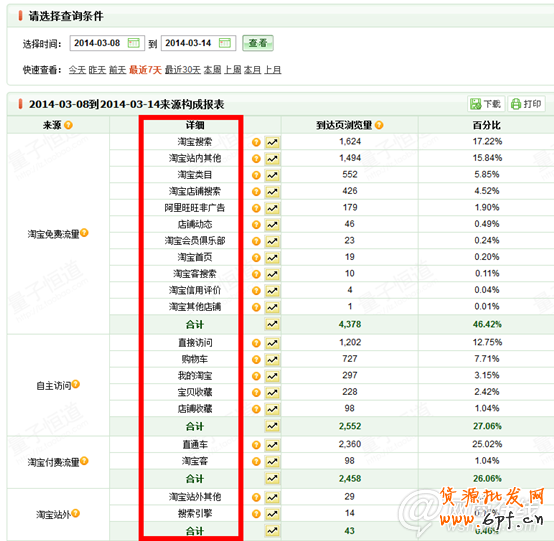This screenshot has height=541, width=554.
Task: Click the start date field 2014-03-08
Action: click(107, 43)
